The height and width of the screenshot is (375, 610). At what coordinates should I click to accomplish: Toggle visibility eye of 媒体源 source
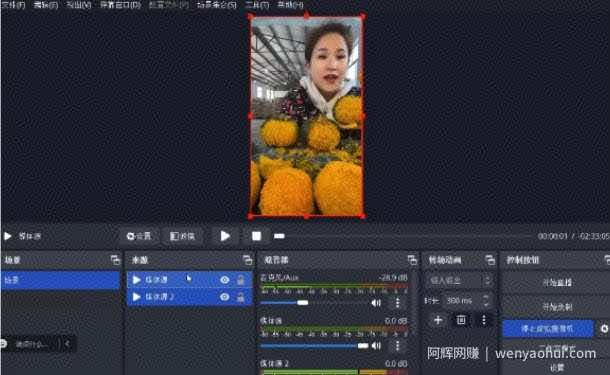point(224,280)
